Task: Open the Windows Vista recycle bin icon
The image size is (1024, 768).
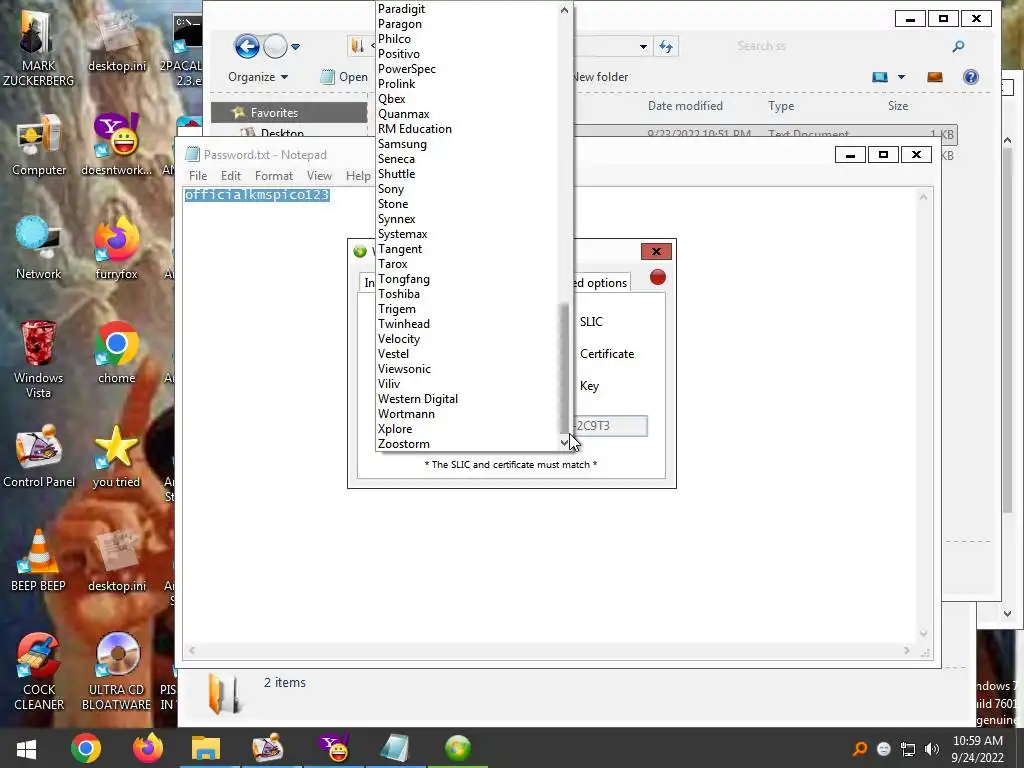Action: (x=38, y=359)
